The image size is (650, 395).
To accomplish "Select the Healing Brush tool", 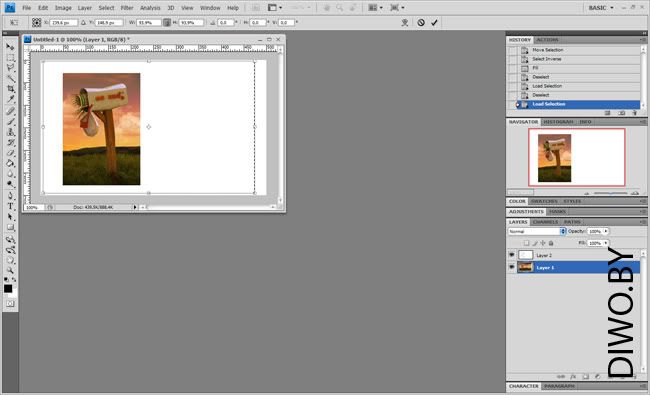I will tap(10, 111).
